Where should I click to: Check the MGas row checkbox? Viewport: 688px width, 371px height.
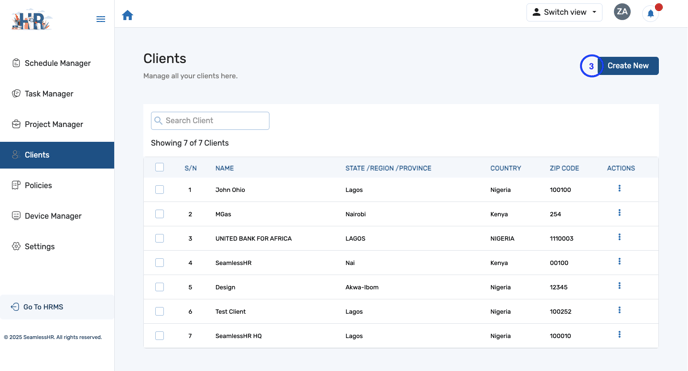click(159, 214)
